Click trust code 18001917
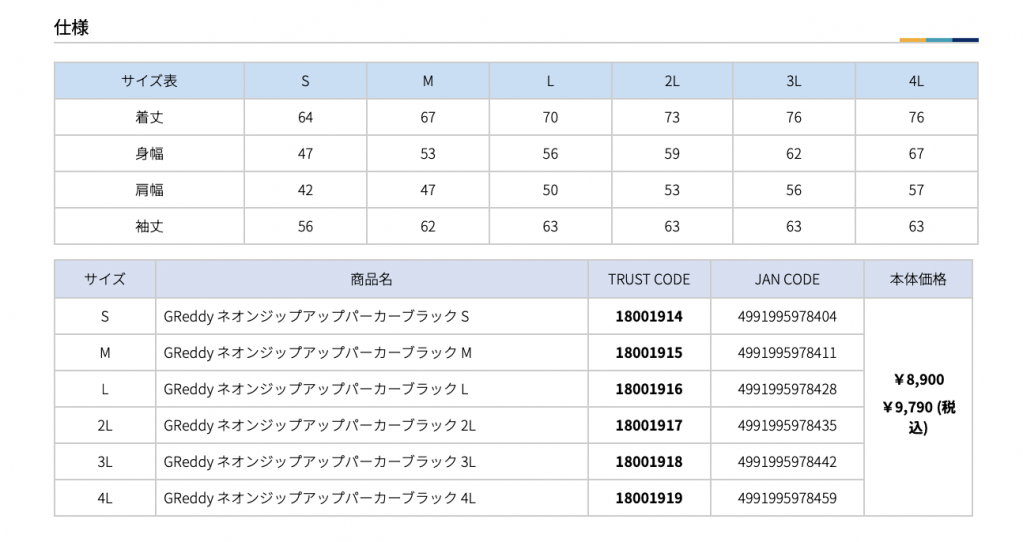Viewport: 1023px width, 542px height. tap(649, 426)
